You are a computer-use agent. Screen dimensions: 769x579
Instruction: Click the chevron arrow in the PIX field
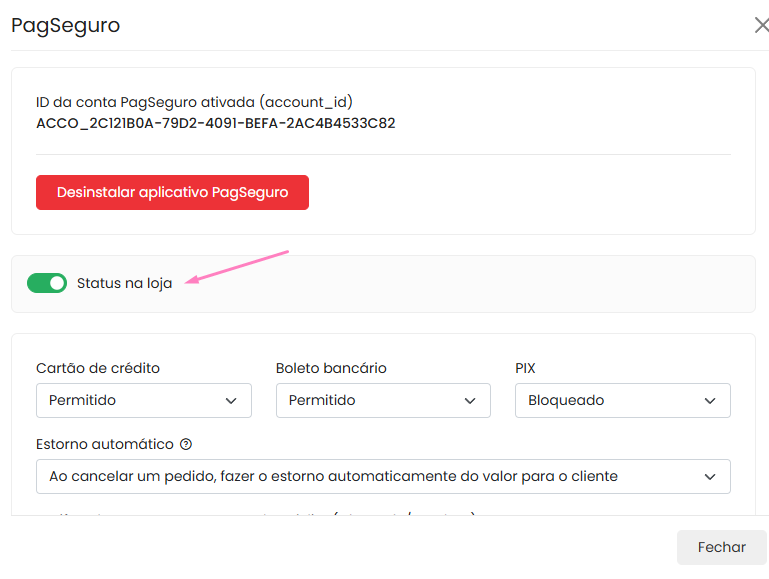point(710,401)
